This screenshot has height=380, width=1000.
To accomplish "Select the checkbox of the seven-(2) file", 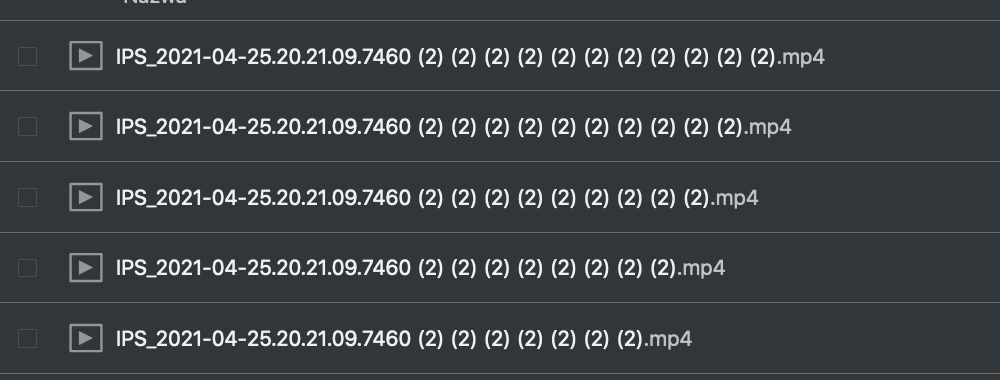I will click(27, 338).
